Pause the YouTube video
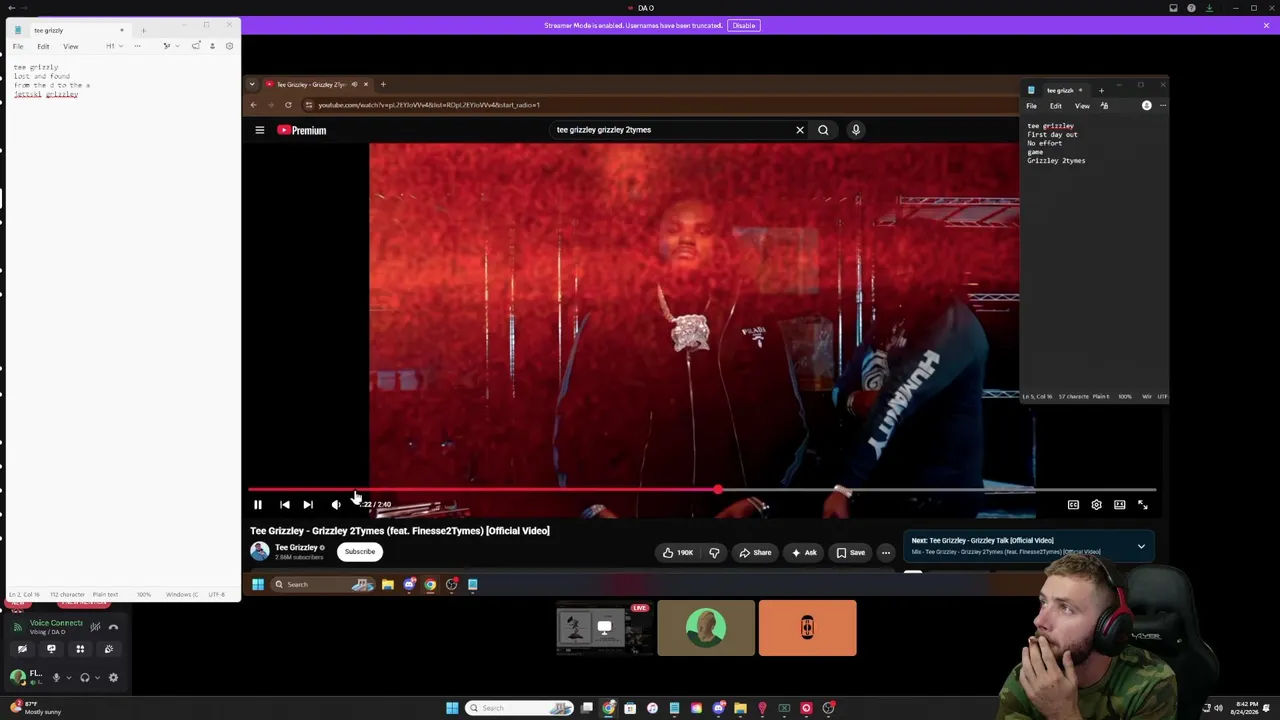The image size is (1280, 720). (x=258, y=505)
